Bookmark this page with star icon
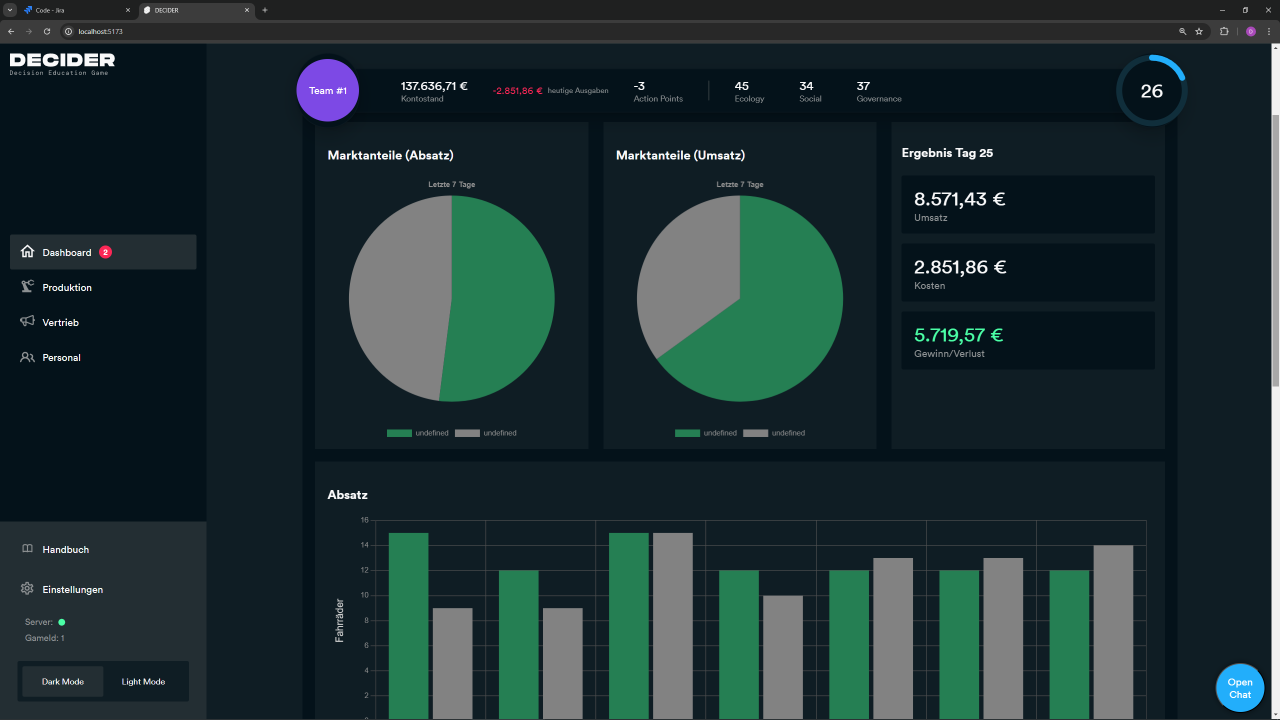The image size is (1280, 720). click(1199, 31)
